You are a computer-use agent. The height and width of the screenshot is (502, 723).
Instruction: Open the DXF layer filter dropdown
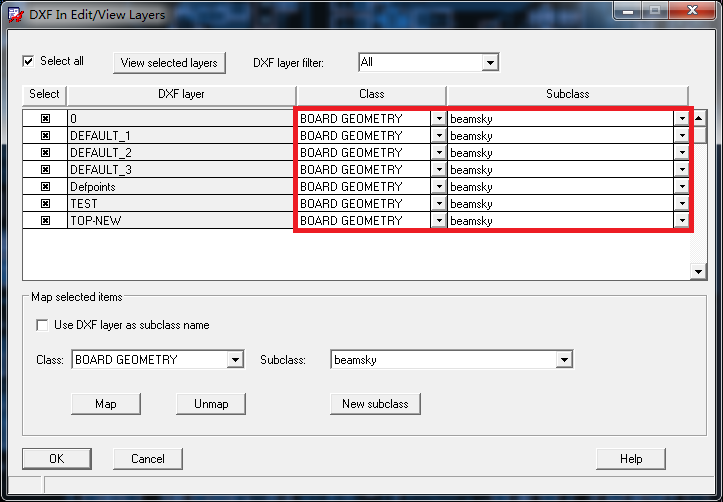[490, 62]
